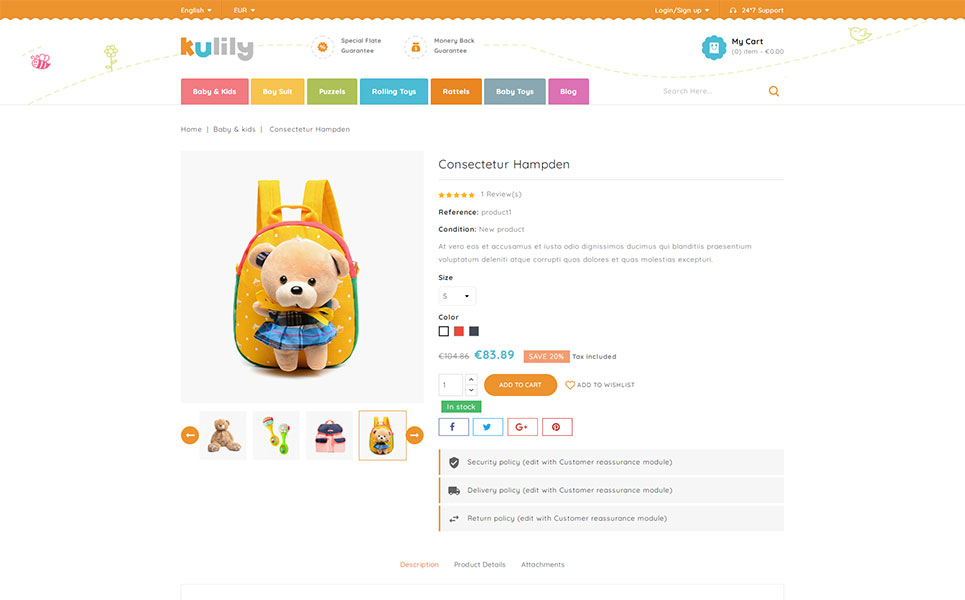Open the Rolling Toys menu
Screen dimensions: 965x600
tap(394, 91)
